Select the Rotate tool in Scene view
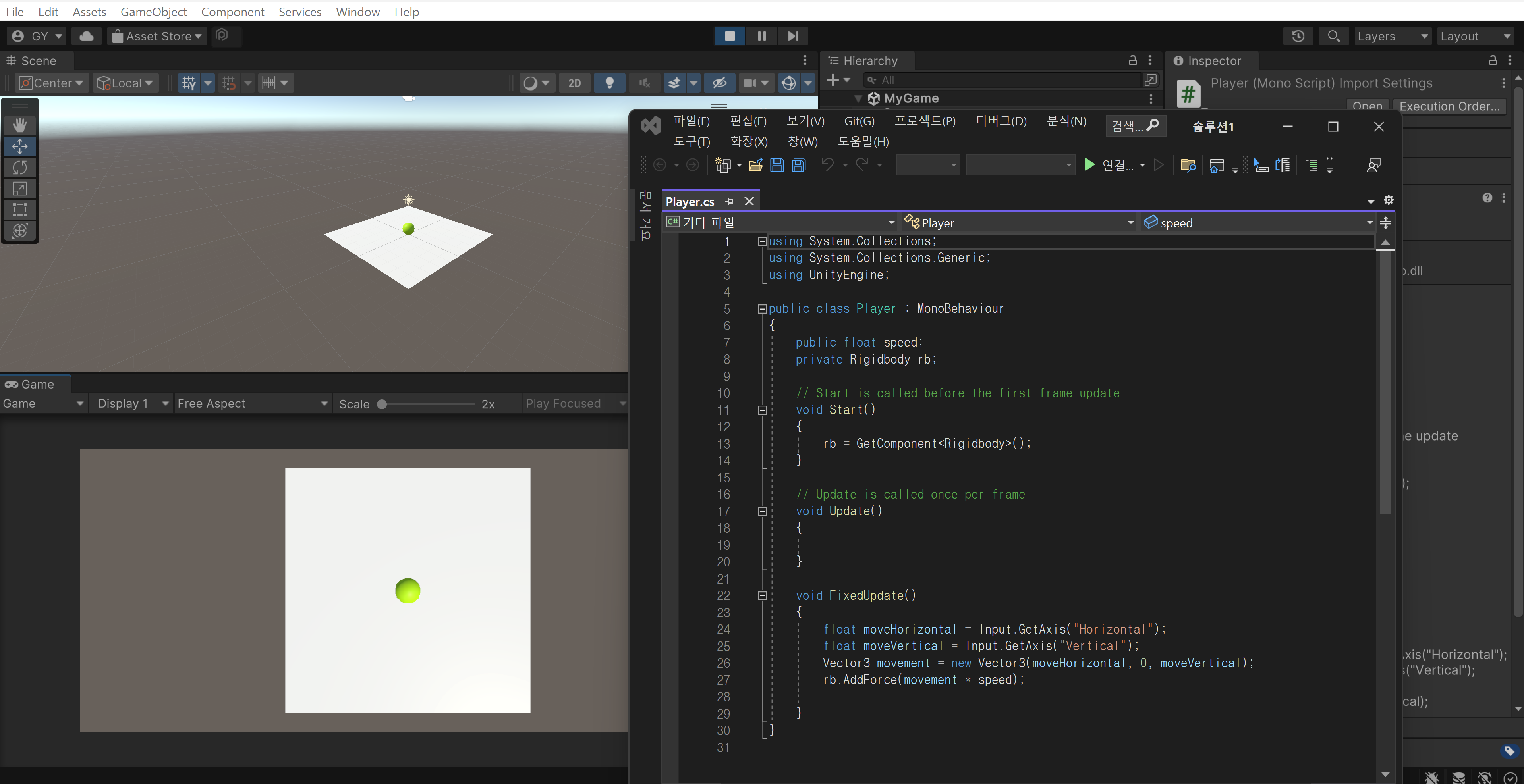1524x784 pixels. tap(19, 168)
